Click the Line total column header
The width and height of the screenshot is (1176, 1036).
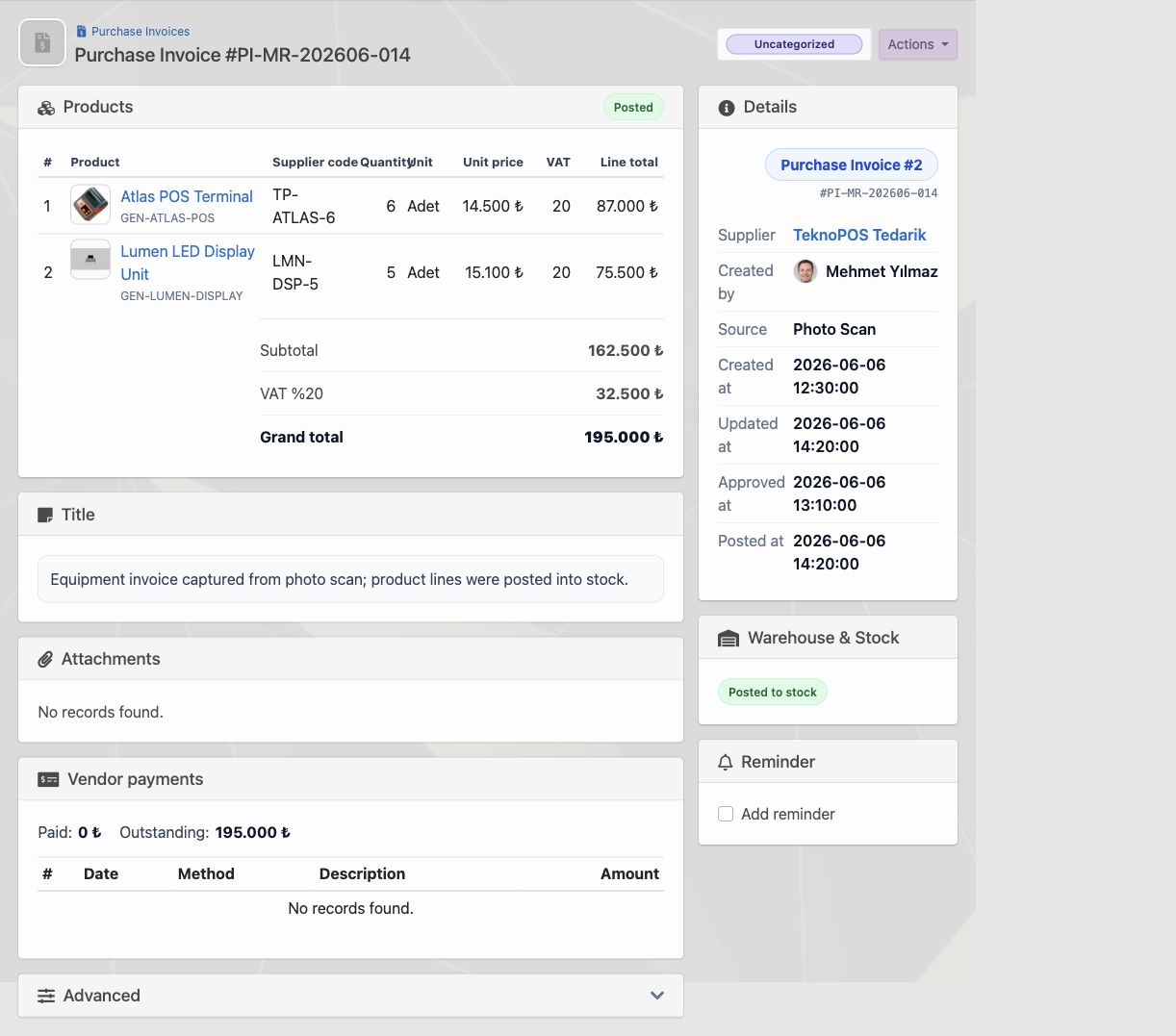[x=629, y=163]
